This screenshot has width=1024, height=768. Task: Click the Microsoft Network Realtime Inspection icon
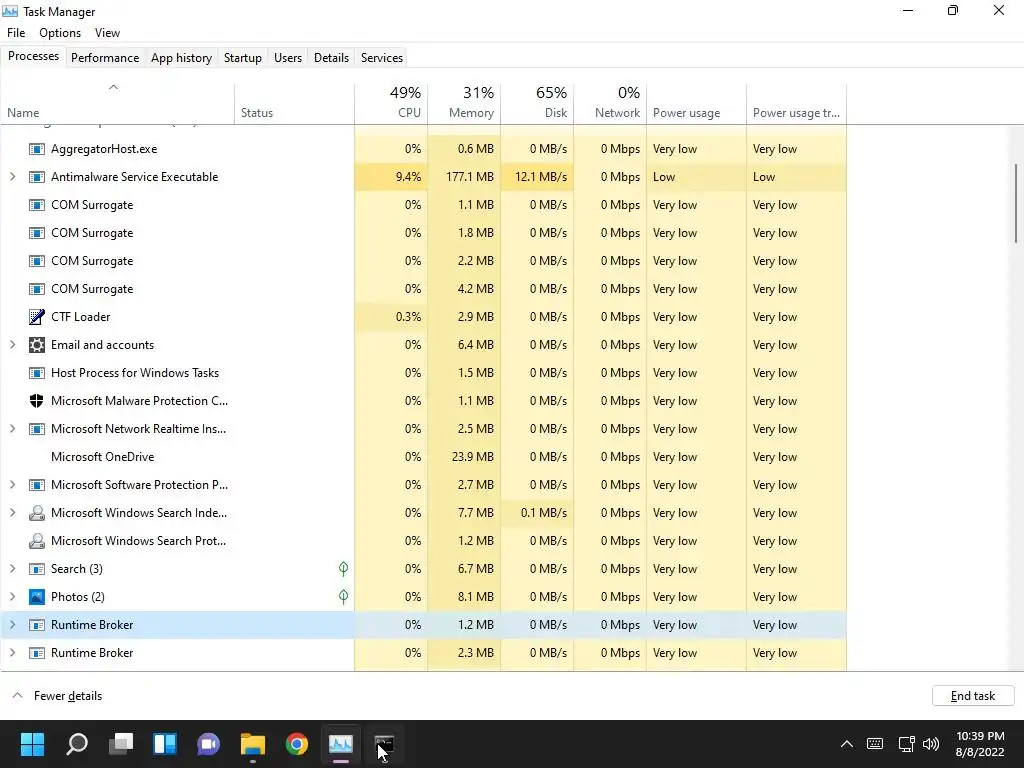click(x=37, y=429)
